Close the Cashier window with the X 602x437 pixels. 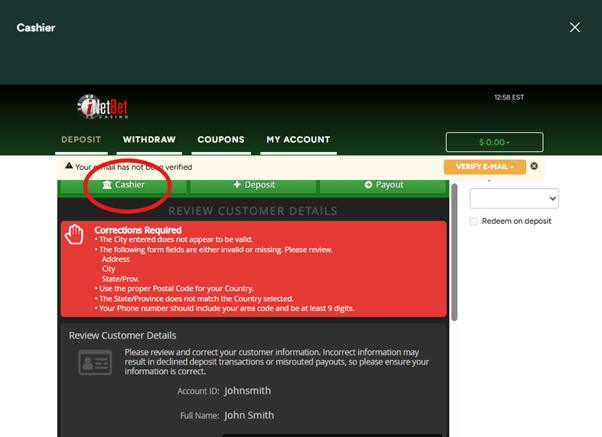point(575,27)
